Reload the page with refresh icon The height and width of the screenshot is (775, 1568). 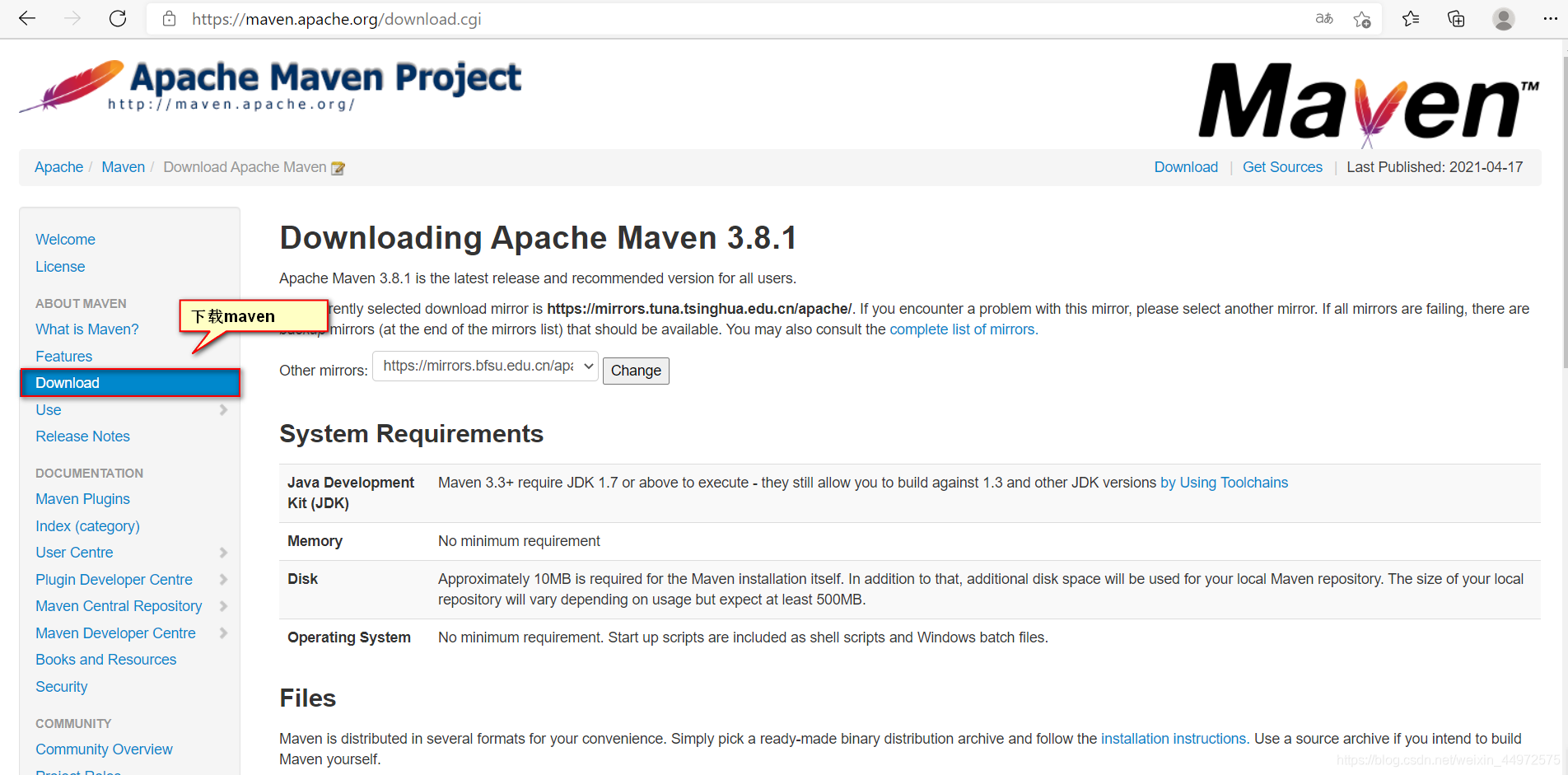118,19
